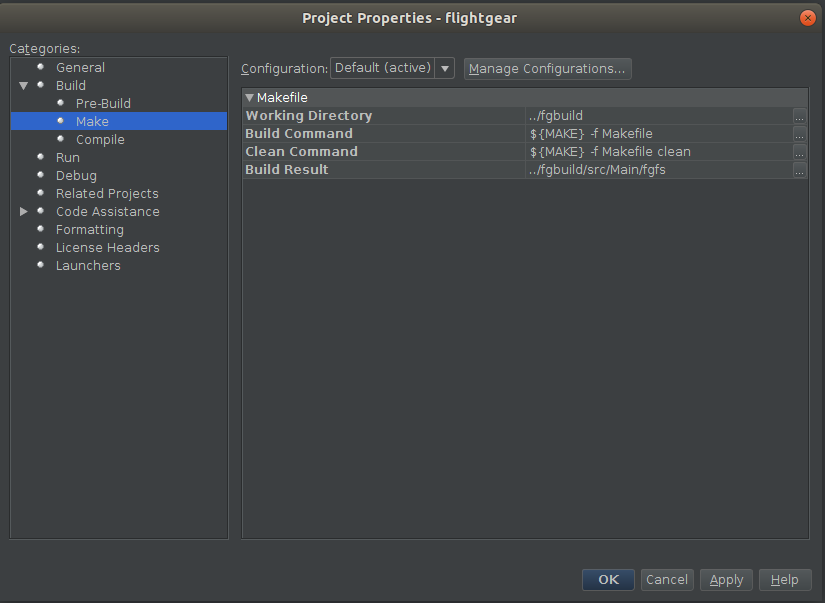Expand the Code Assistance tree node
Viewport: 825px width, 603px height.
coord(23,211)
